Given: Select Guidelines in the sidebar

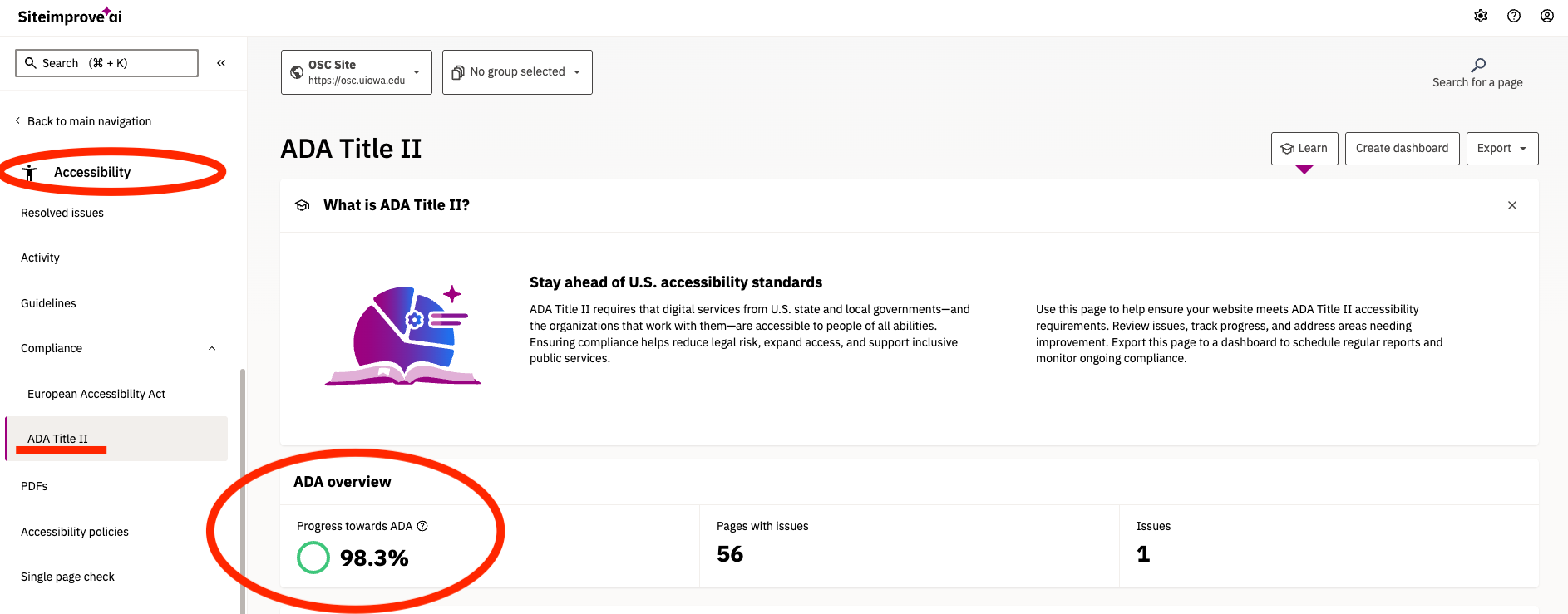Looking at the screenshot, I should [x=48, y=302].
